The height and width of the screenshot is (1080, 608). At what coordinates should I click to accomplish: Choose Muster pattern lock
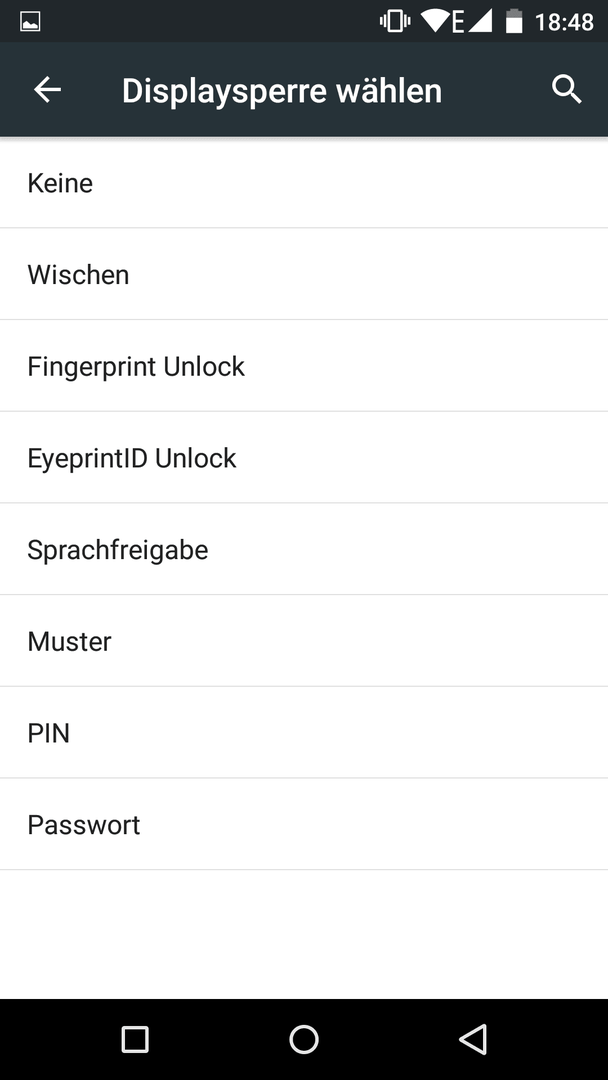pos(304,641)
